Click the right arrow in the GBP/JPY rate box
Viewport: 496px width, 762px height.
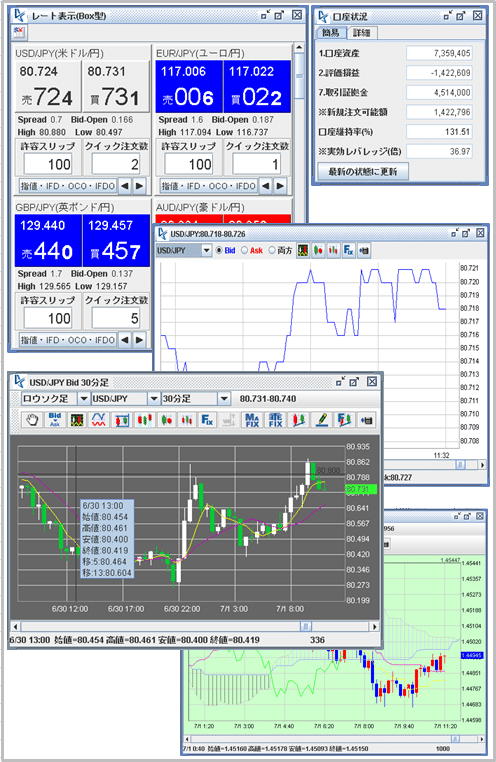pos(139,340)
